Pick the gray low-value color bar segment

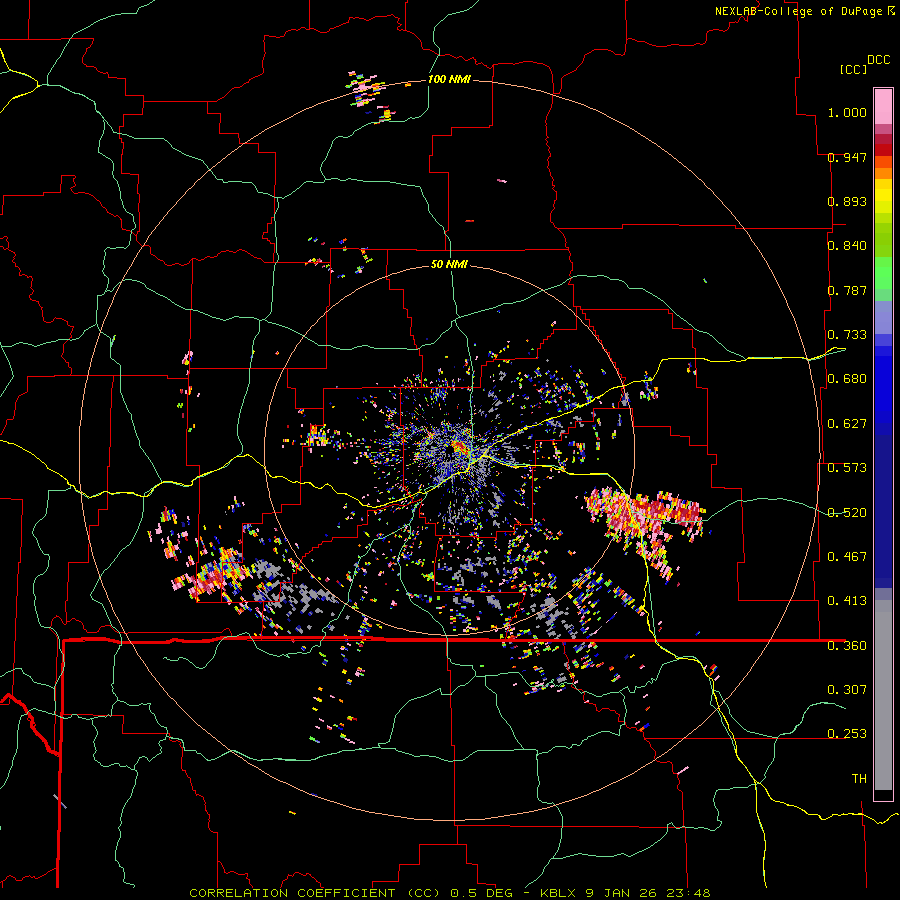[x=883, y=695]
